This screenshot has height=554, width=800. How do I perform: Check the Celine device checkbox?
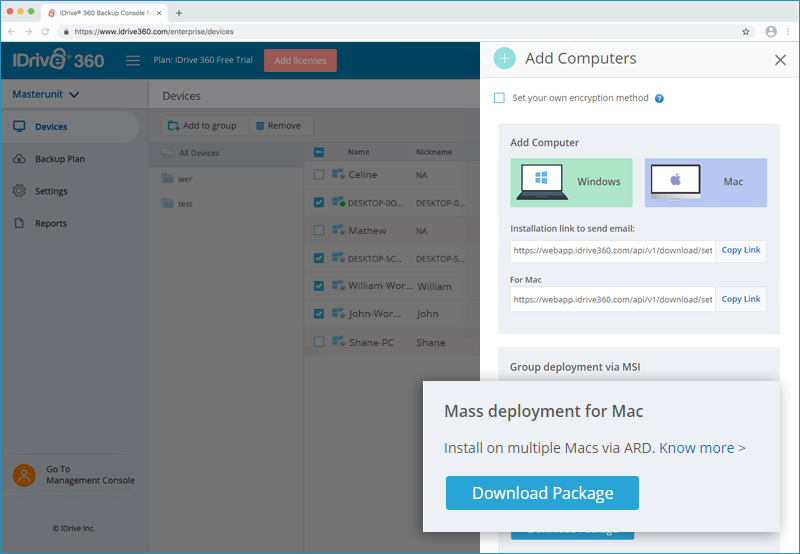(319, 174)
